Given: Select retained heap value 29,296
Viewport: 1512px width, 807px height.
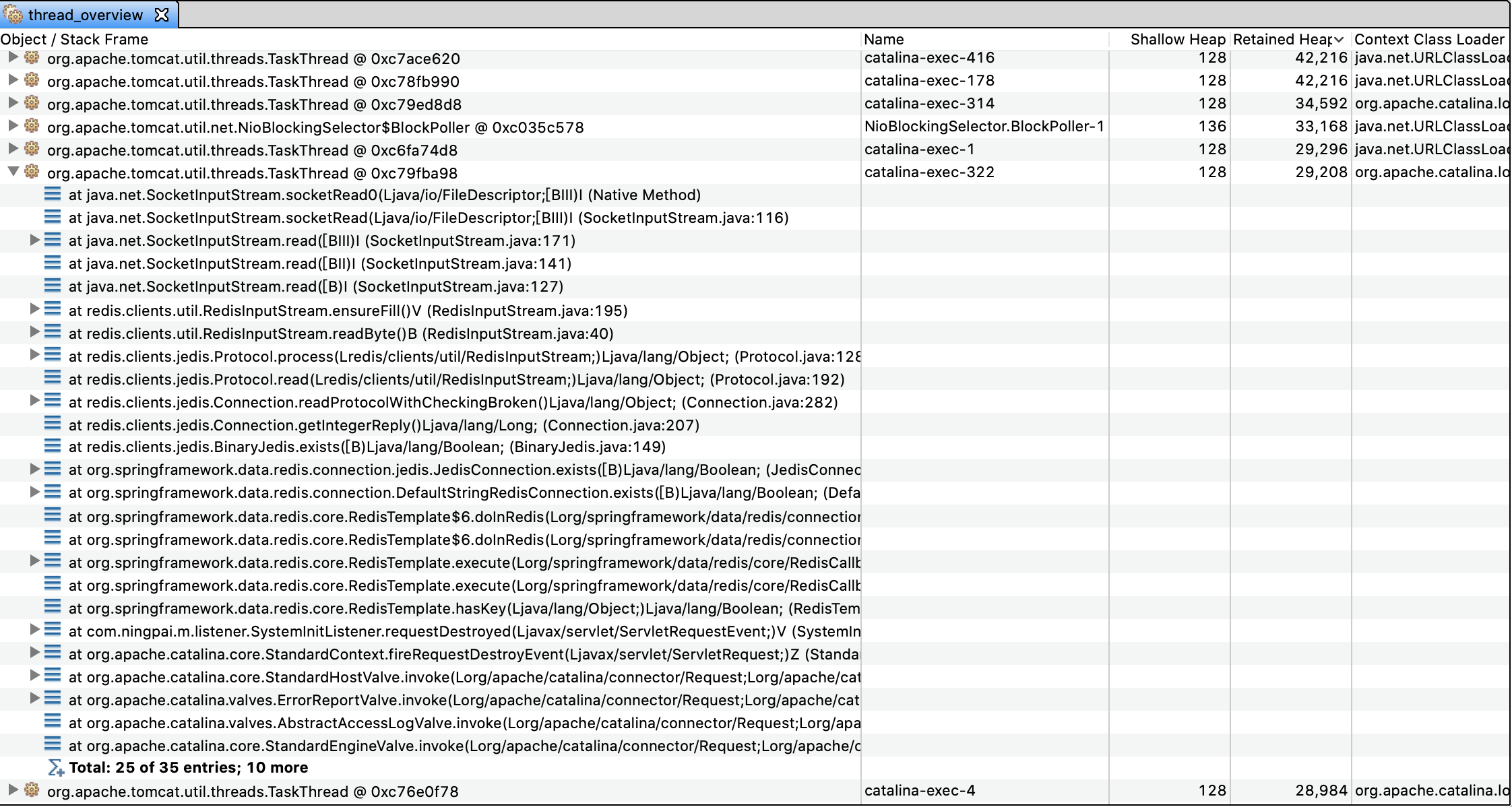Looking at the screenshot, I should (1321, 150).
